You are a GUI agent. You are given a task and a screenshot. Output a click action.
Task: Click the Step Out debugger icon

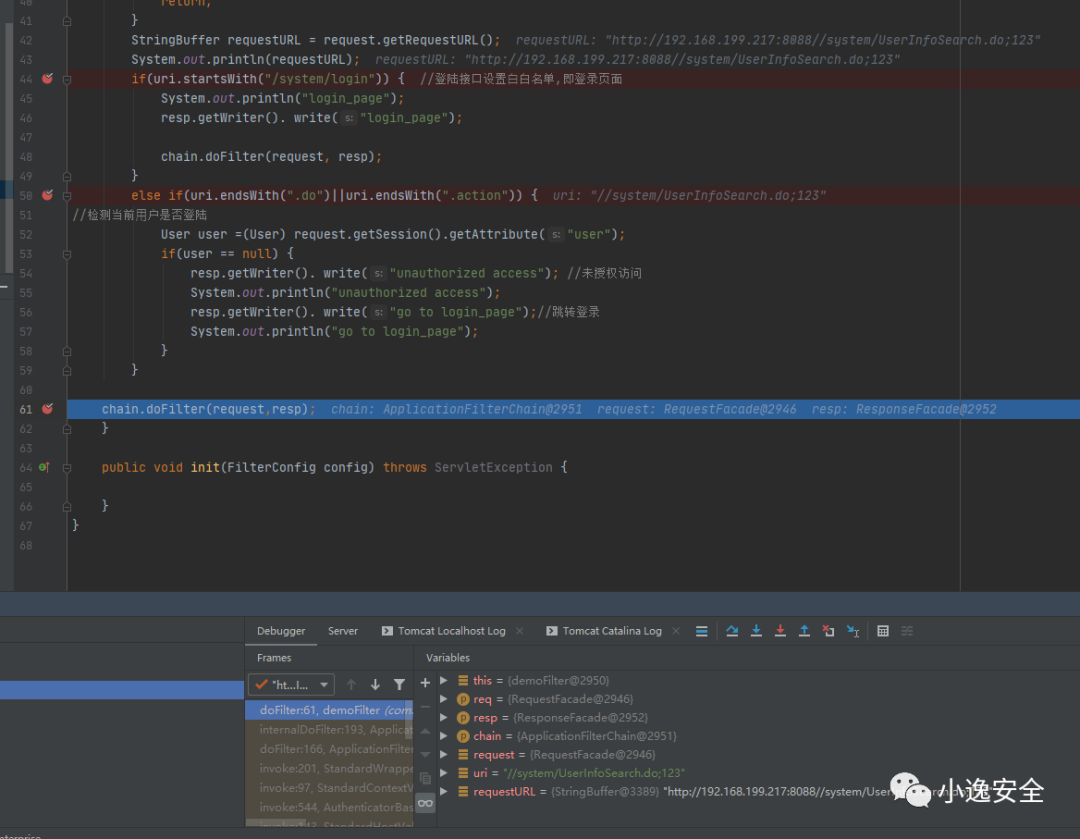(x=804, y=631)
